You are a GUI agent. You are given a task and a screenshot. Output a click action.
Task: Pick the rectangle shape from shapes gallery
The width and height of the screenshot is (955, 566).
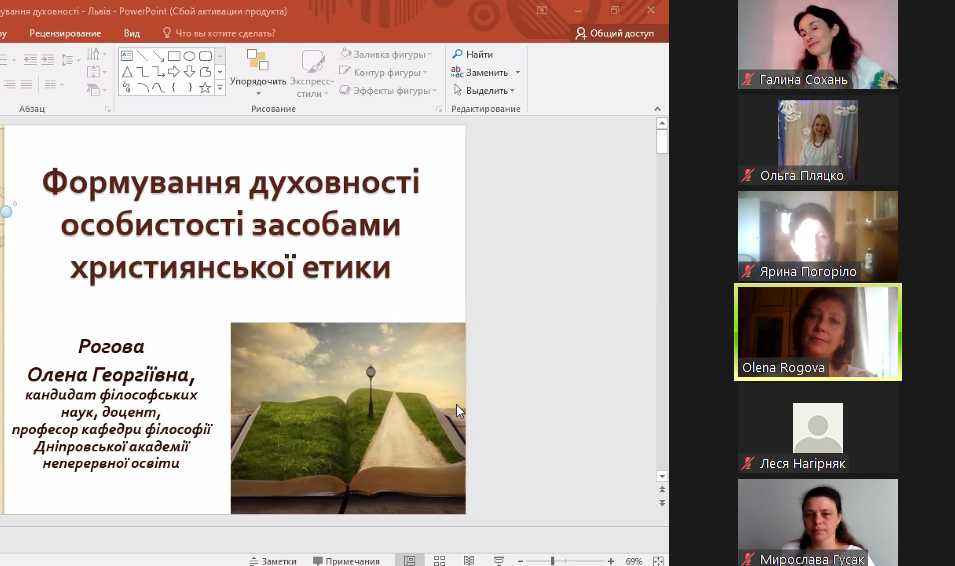[x=174, y=56]
